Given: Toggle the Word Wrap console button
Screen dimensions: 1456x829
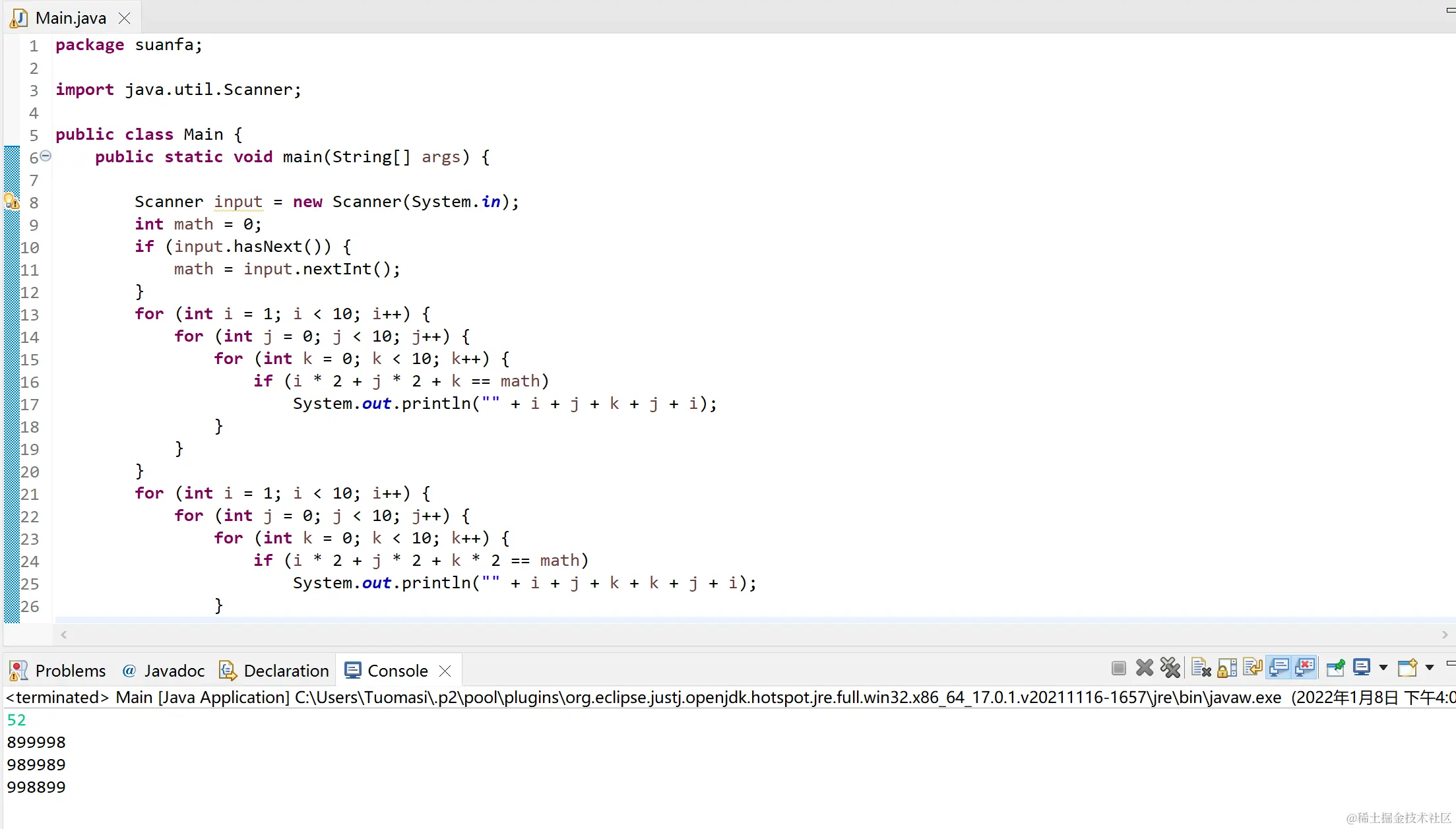Looking at the screenshot, I should coord(1252,668).
